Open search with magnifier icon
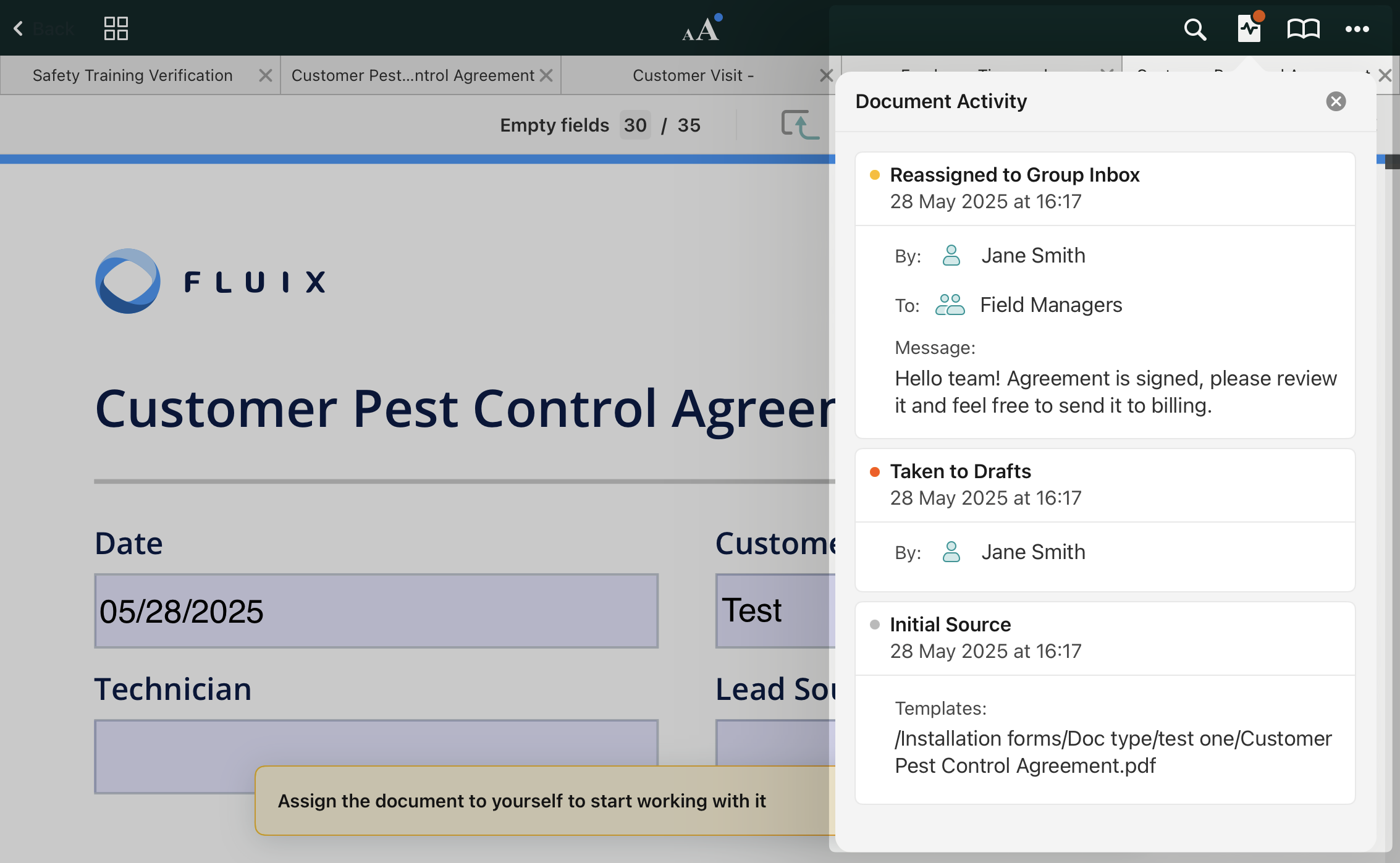Viewport: 1400px width, 863px height. point(1194,29)
